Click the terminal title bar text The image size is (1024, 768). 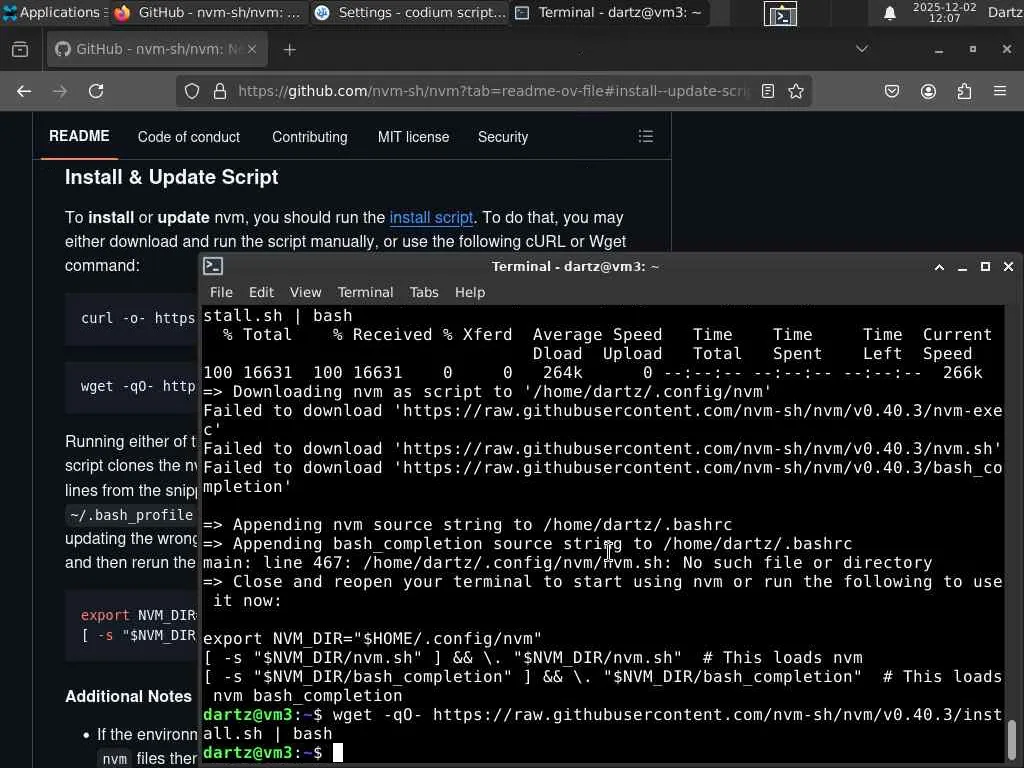click(575, 266)
